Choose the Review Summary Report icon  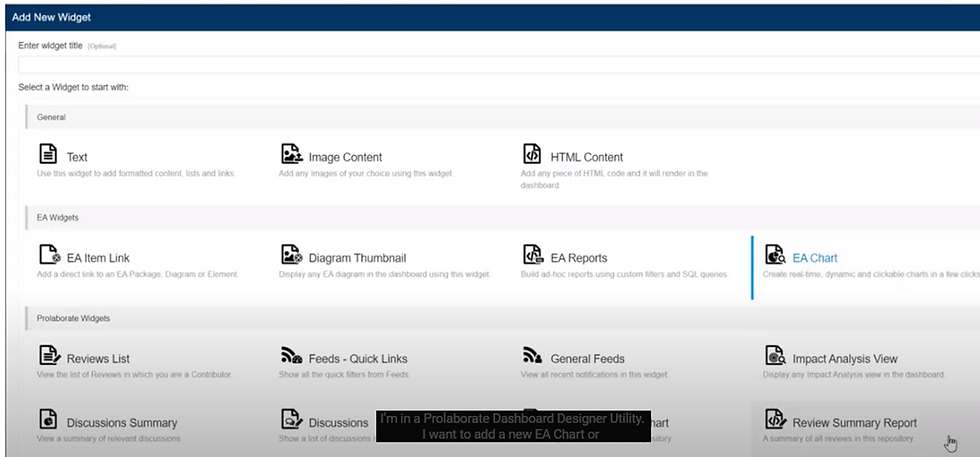[x=776, y=419]
